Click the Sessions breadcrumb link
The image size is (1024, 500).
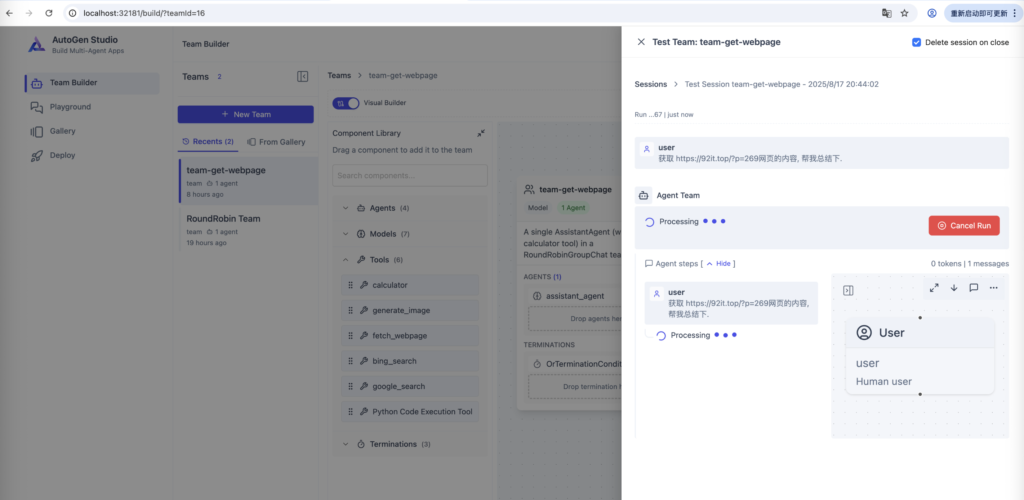[651, 84]
